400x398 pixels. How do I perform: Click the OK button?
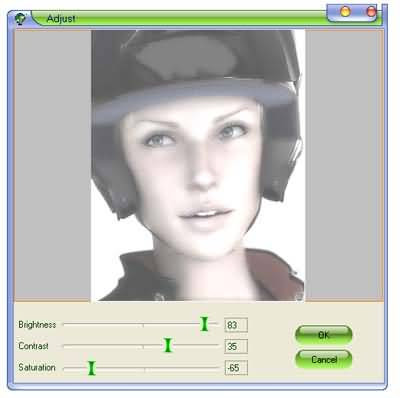(323, 335)
